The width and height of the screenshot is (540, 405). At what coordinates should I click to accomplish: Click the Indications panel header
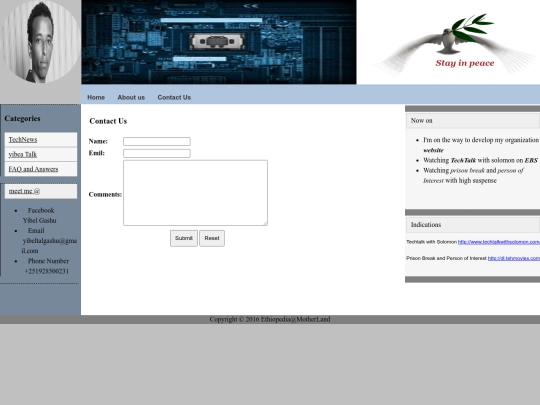[x=472, y=225]
